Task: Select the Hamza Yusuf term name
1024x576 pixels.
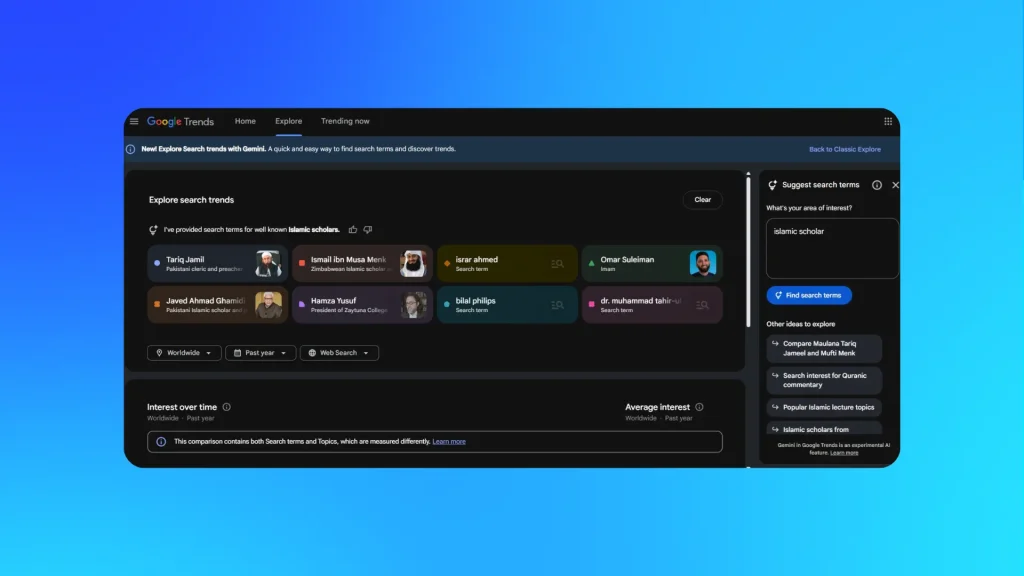Action: (333, 301)
